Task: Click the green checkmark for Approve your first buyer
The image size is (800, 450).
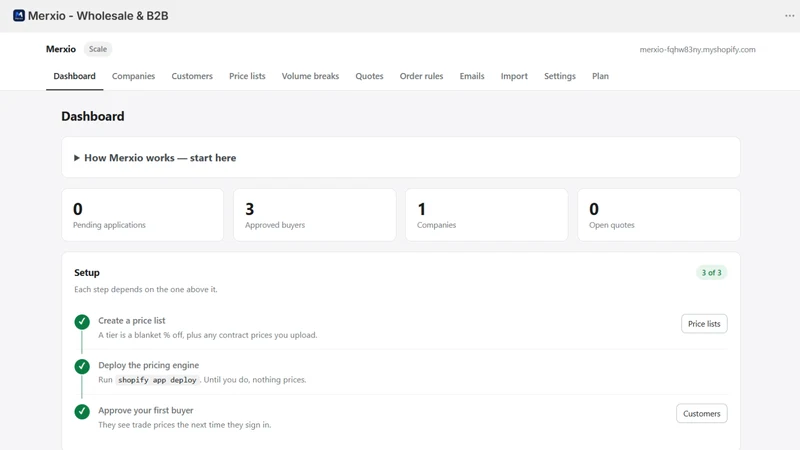Action: pos(82,411)
